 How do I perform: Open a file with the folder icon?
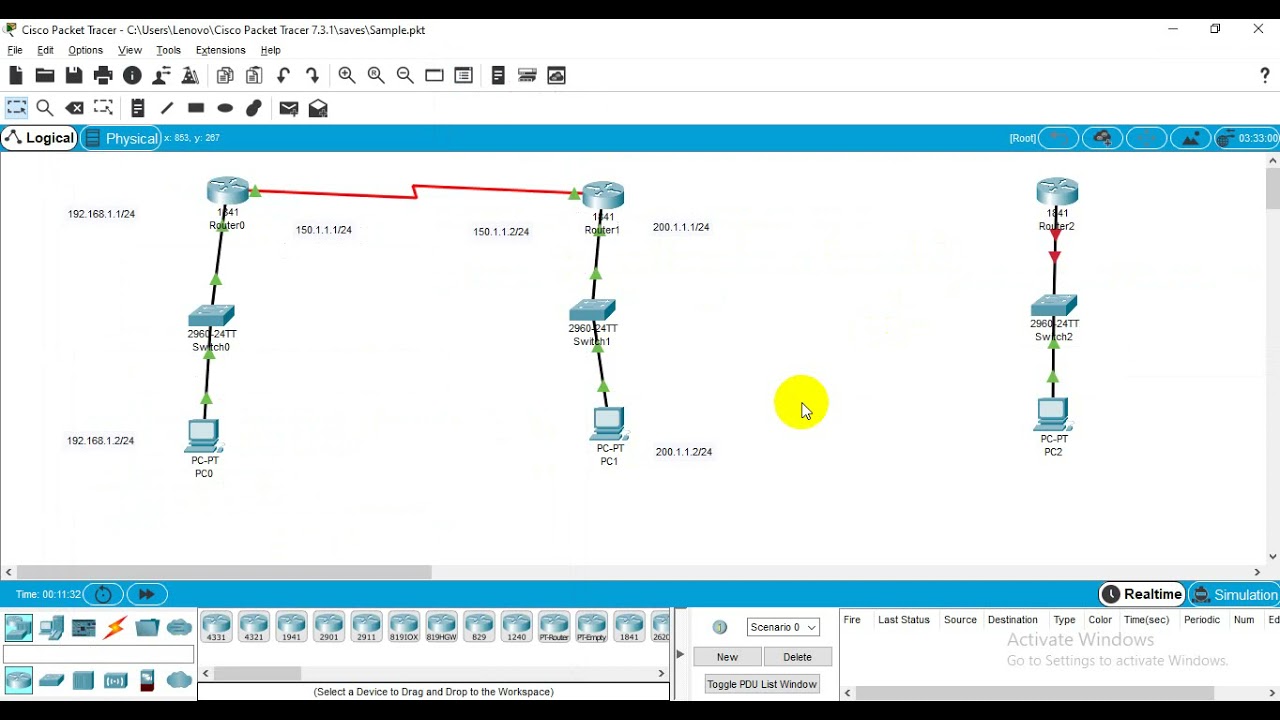[45, 76]
